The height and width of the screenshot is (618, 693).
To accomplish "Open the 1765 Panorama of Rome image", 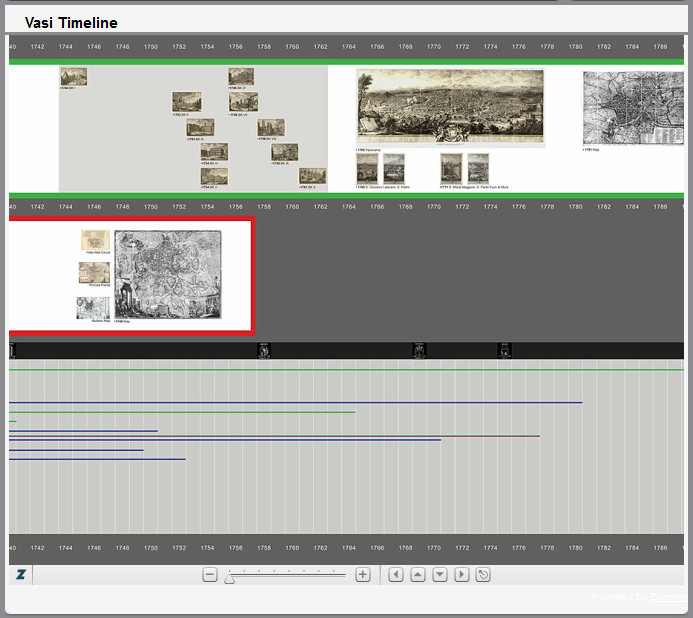I will [450, 107].
